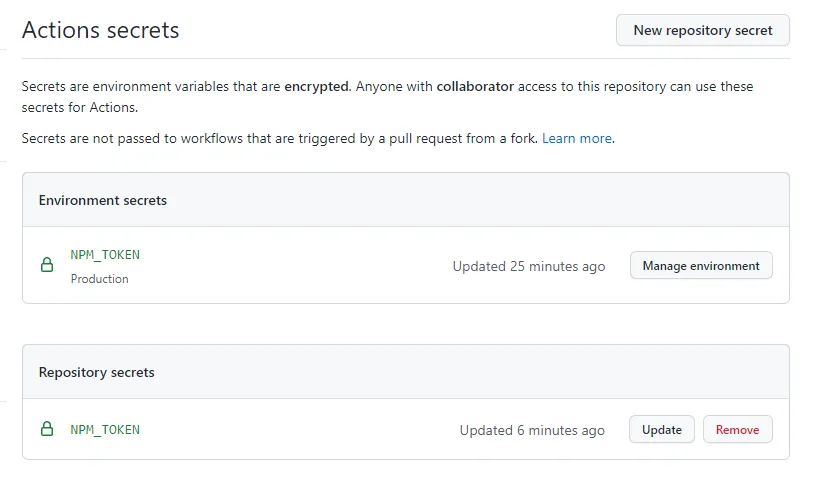Click the bold word collaborator

[475, 87]
